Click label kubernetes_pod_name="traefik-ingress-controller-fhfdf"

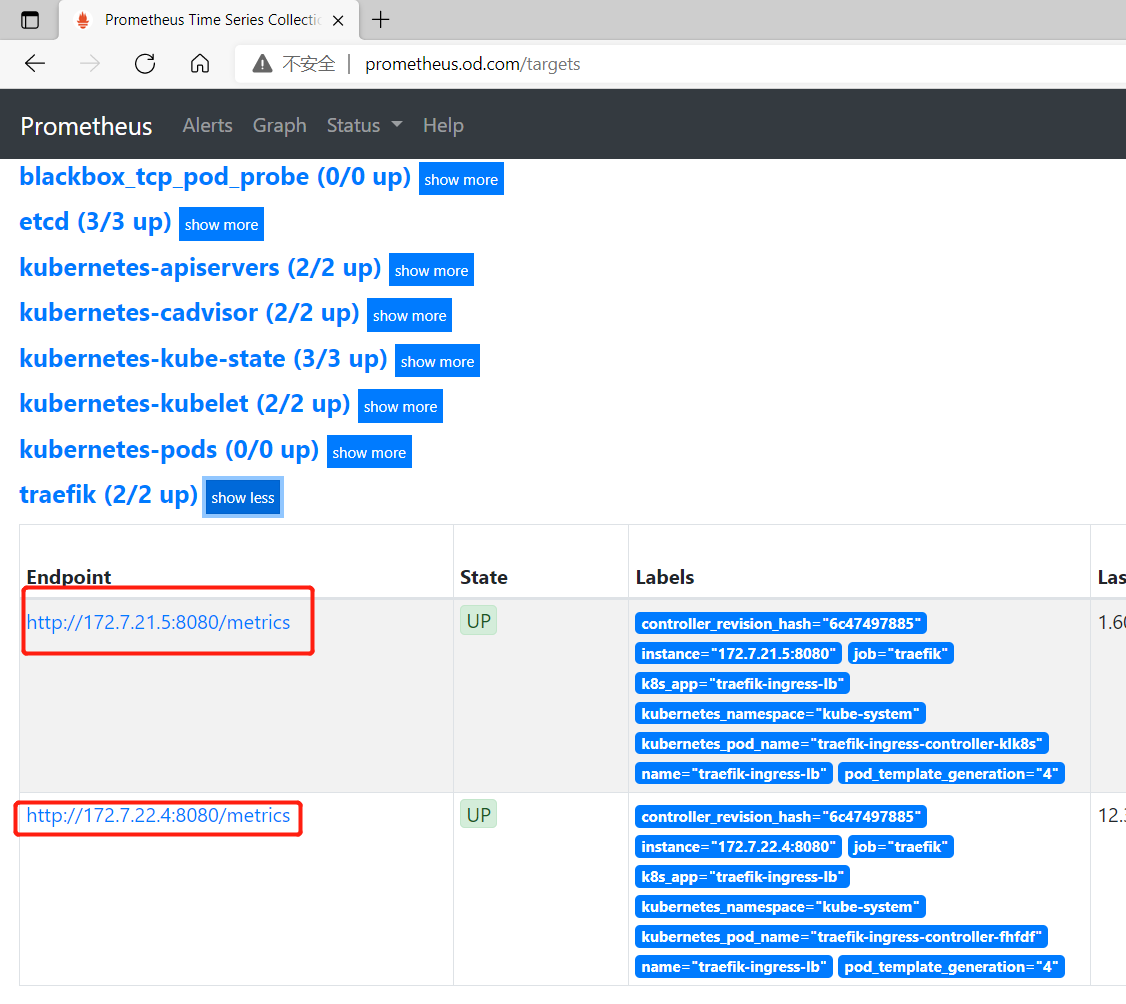tap(842, 936)
